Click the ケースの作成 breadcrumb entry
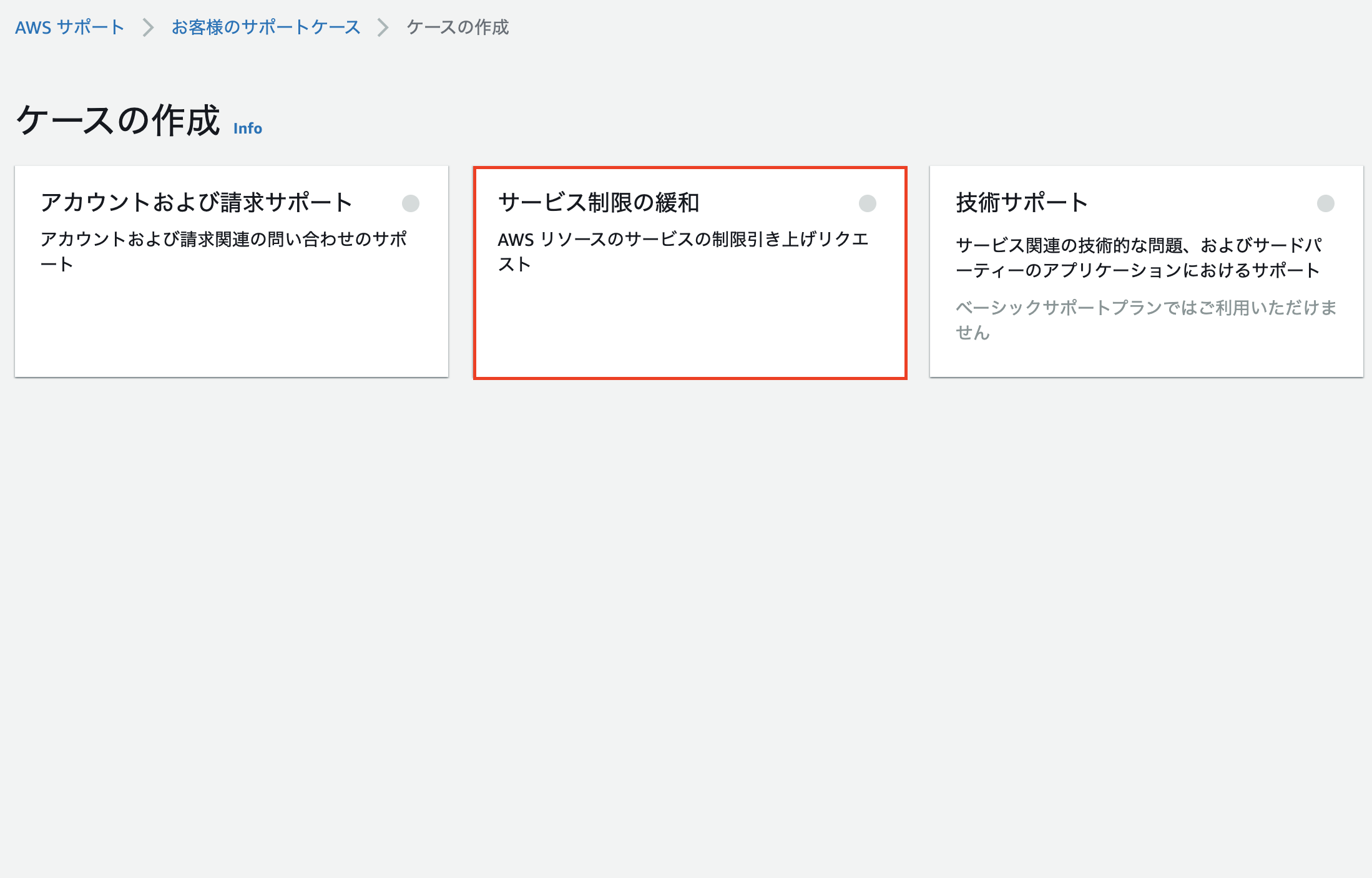The image size is (1372, 878). point(458,27)
